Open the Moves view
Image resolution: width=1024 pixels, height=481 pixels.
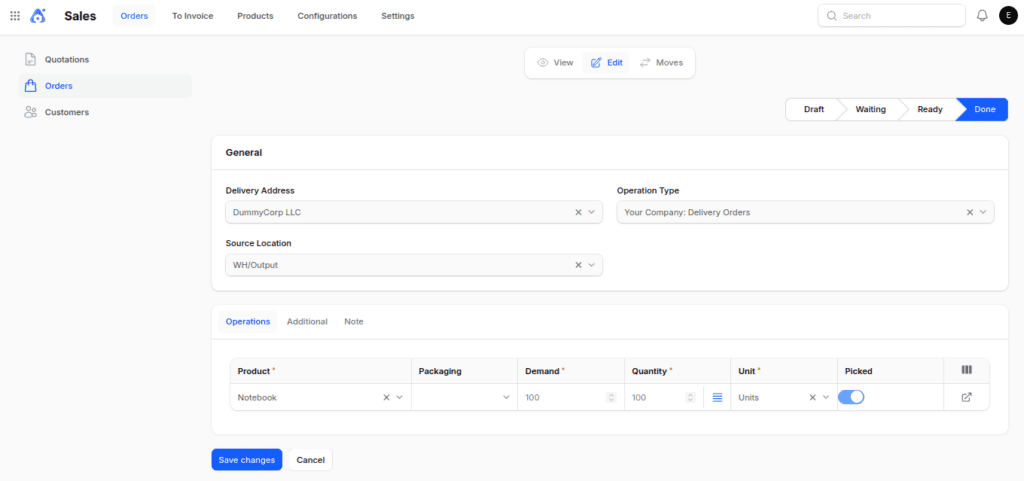click(x=661, y=63)
